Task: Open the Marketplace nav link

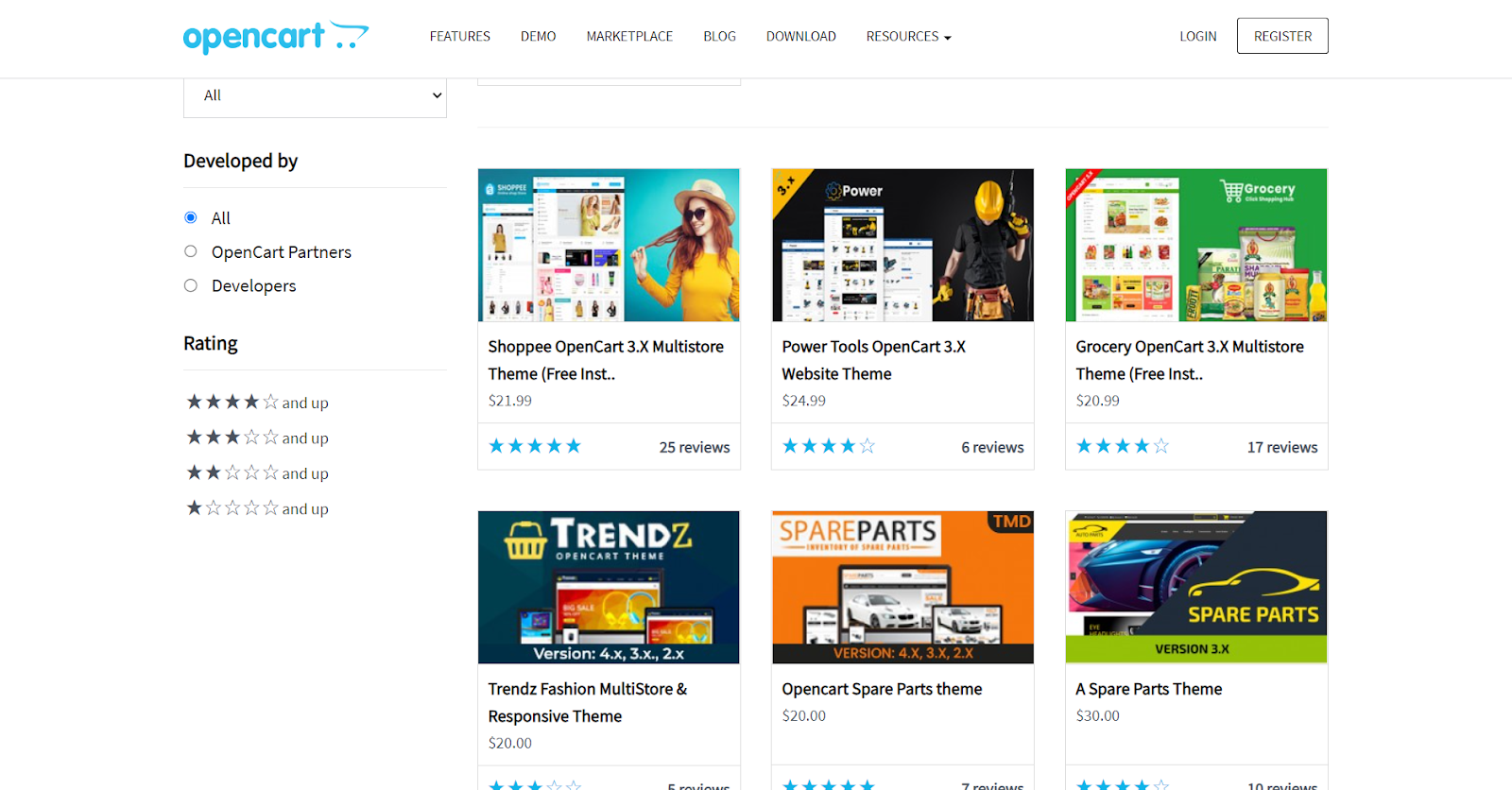Action: (x=629, y=37)
